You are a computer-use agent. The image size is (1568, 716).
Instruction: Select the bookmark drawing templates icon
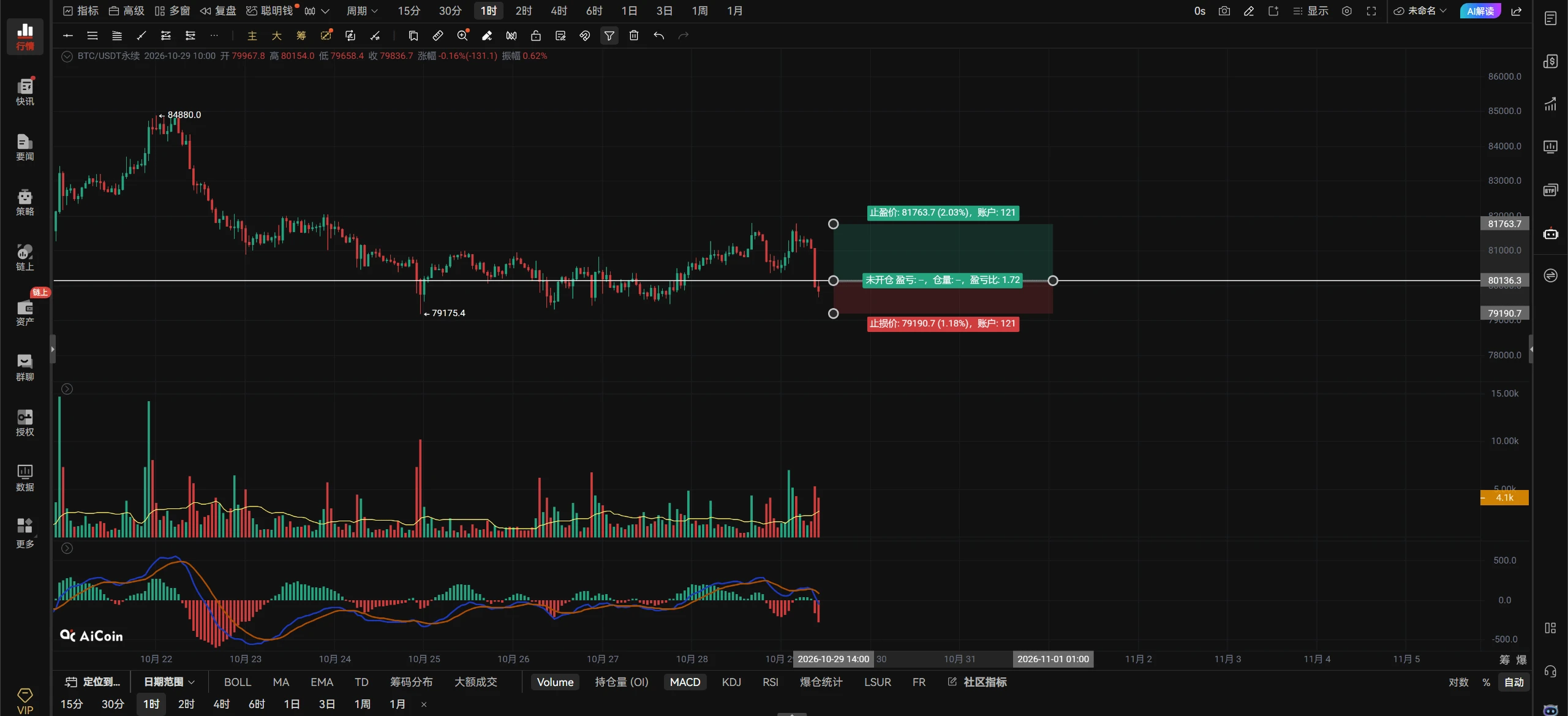(x=413, y=36)
